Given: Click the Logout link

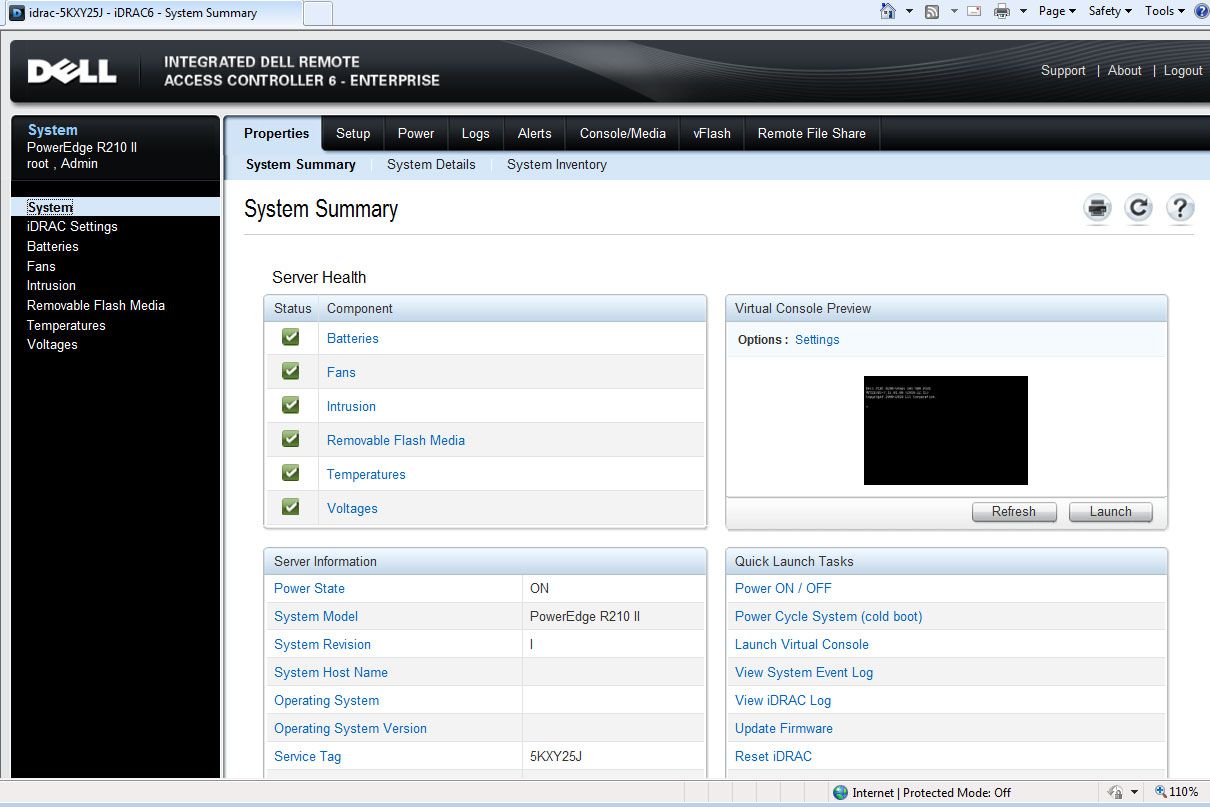Looking at the screenshot, I should [1183, 70].
